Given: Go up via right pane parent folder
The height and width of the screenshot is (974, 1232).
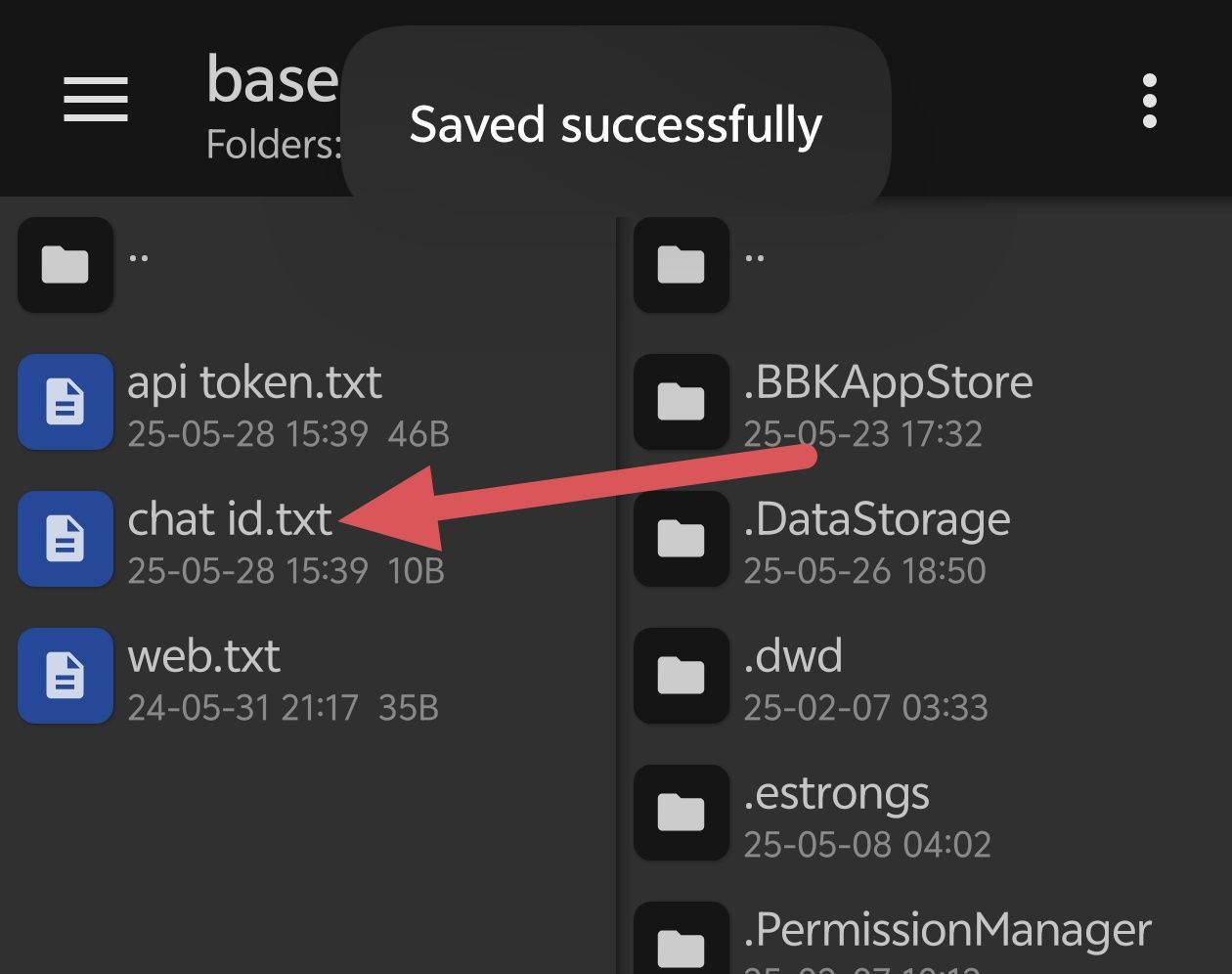Looking at the screenshot, I should click(682, 265).
